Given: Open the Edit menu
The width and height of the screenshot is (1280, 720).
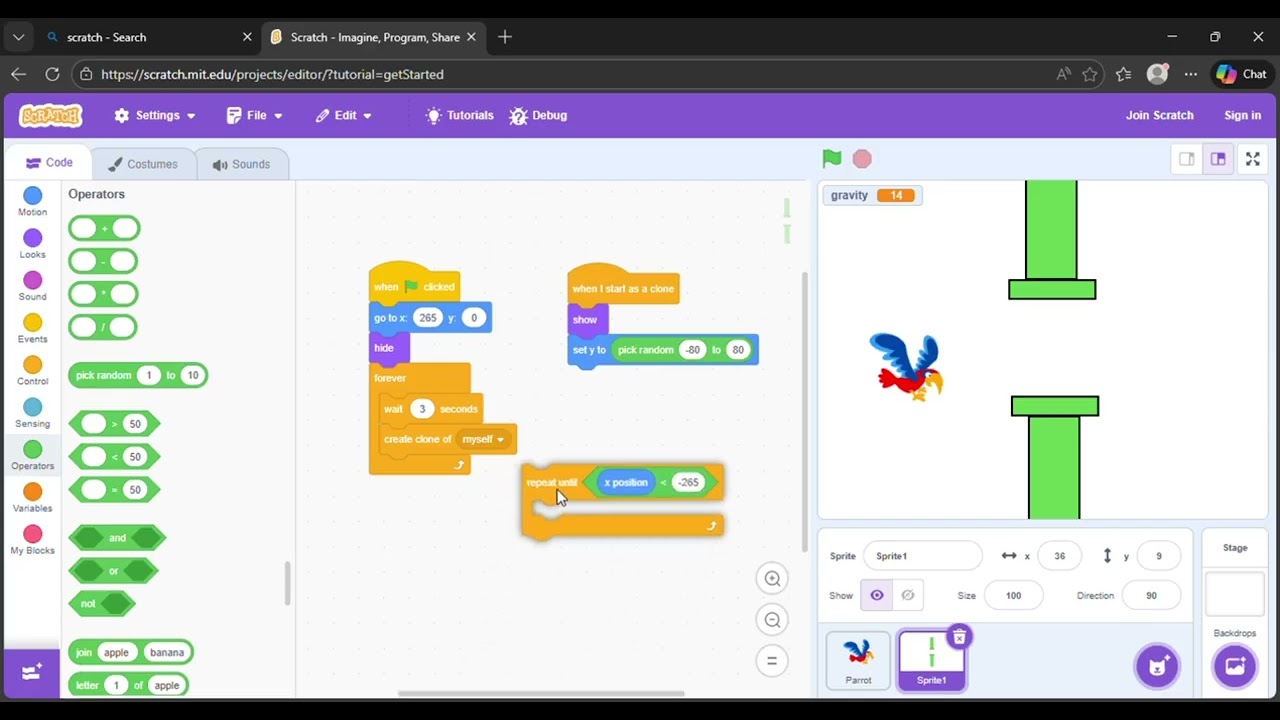Looking at the screenshot, I should pyautogui.click(x=344, y=115).
